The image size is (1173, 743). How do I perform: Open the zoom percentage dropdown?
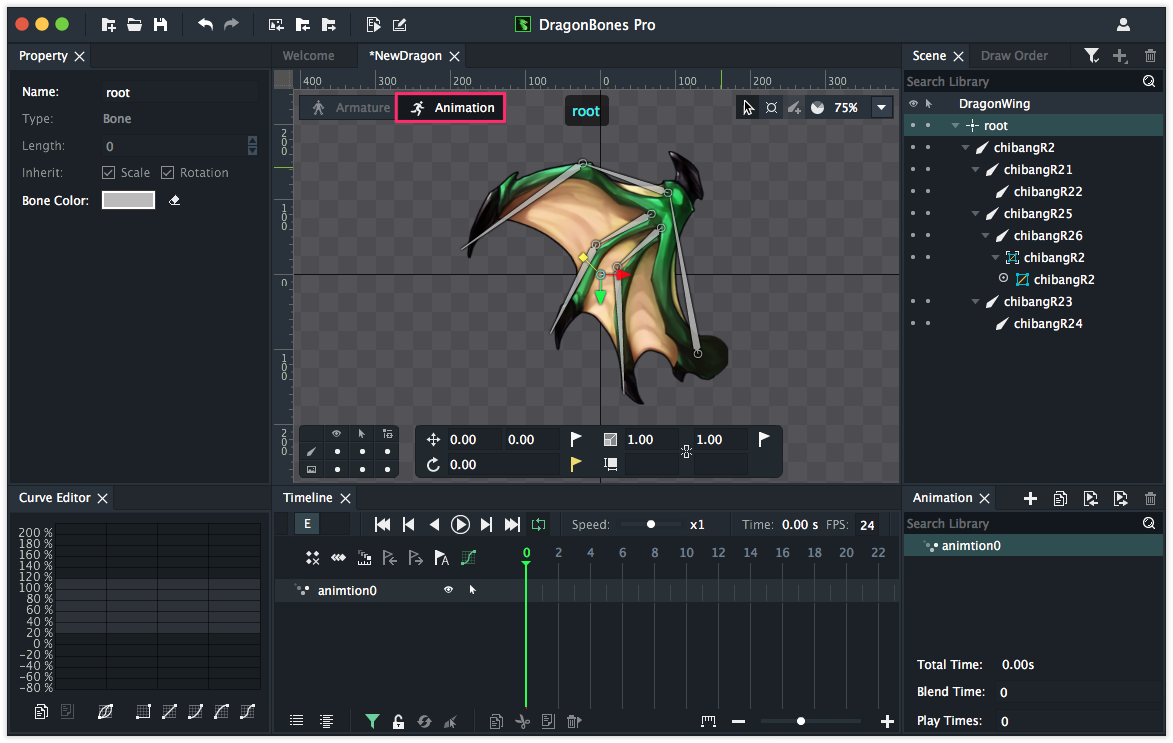point(881,108)
